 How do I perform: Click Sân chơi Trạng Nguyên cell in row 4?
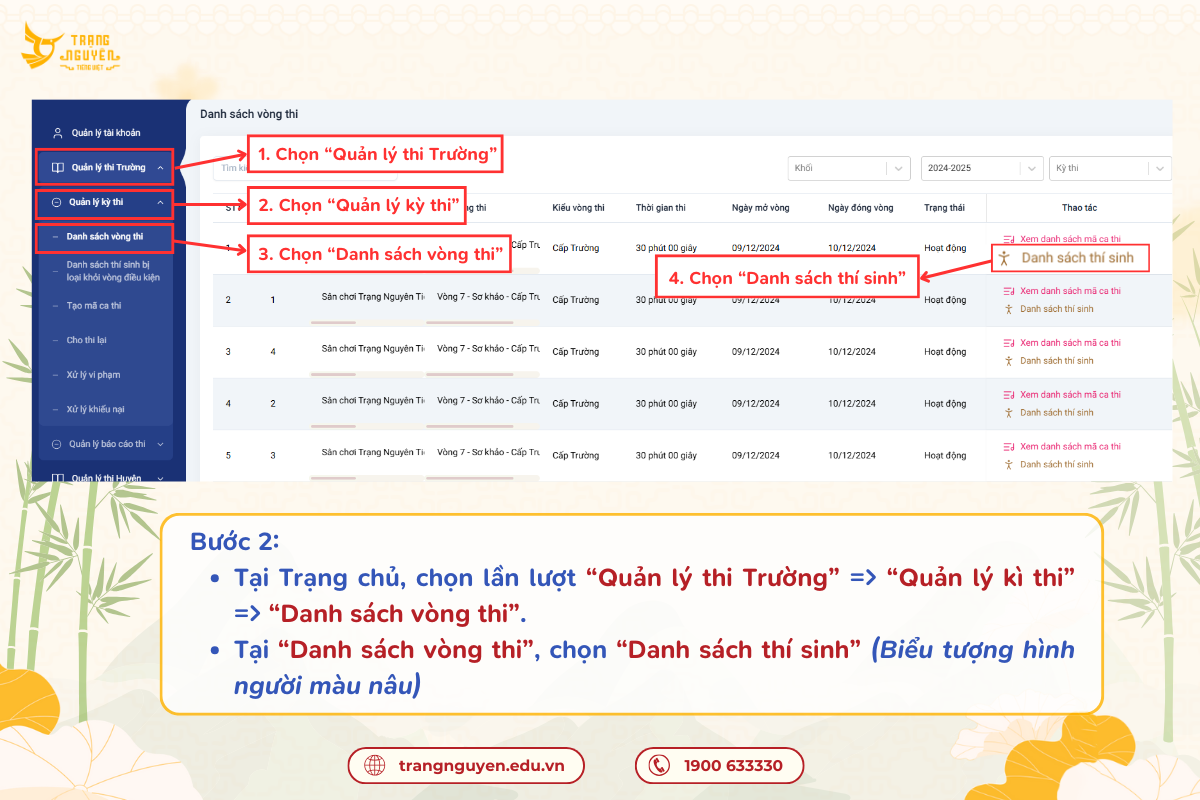373,401
